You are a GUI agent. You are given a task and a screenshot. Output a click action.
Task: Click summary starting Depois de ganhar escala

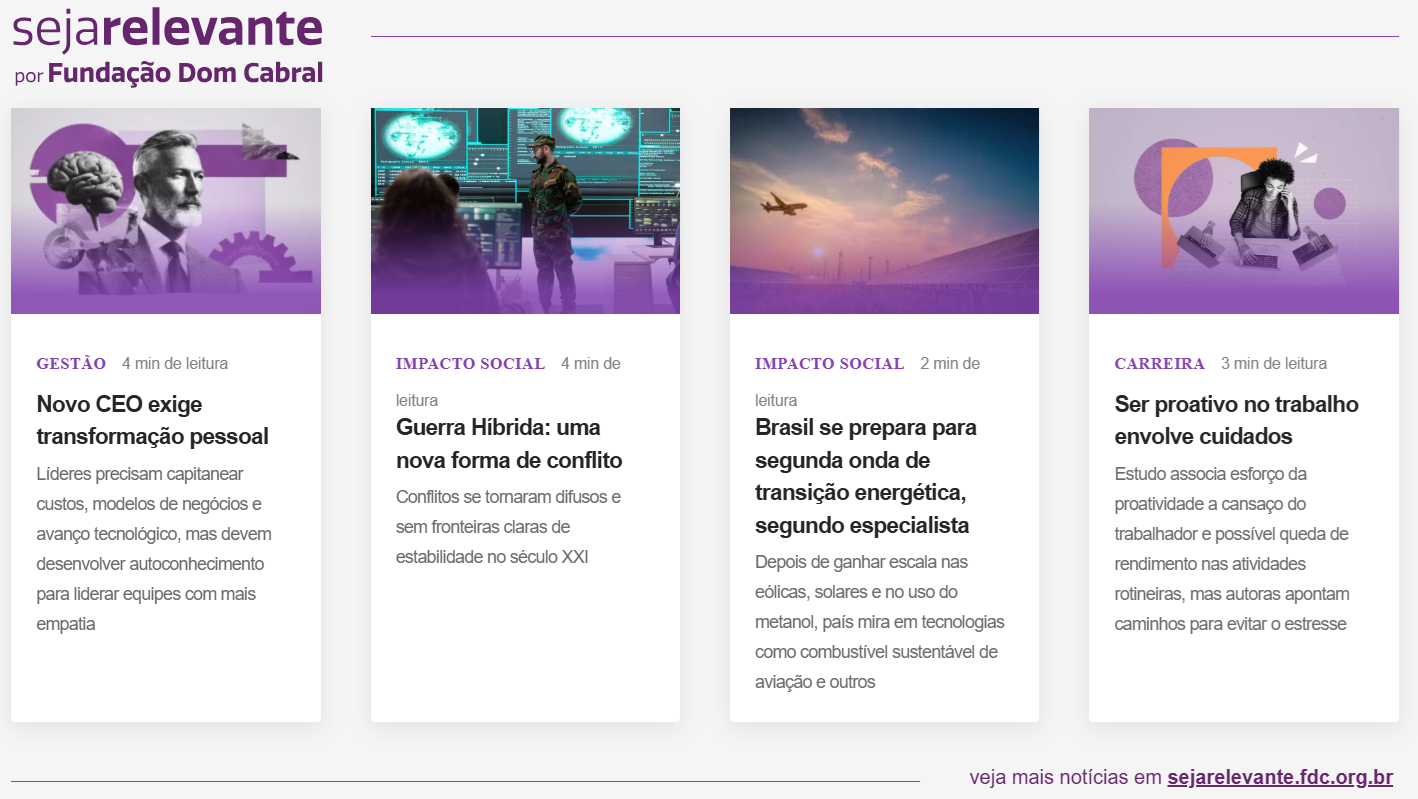point(880,622)
